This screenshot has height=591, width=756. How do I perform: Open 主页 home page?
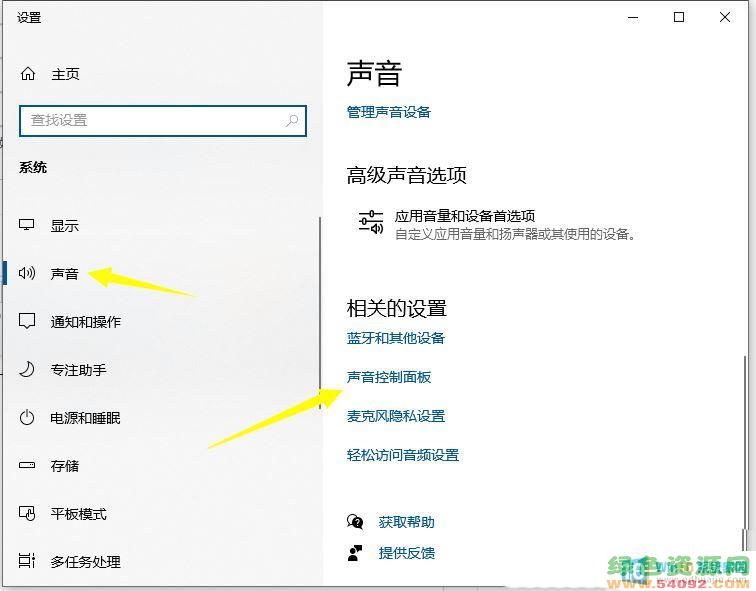click(x=65, y=74)
